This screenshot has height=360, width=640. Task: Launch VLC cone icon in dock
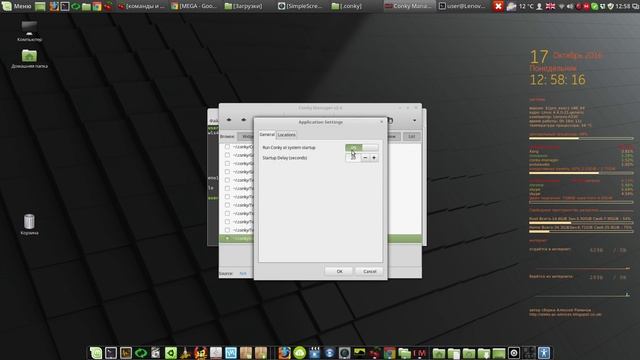click(x=185, y=353)
